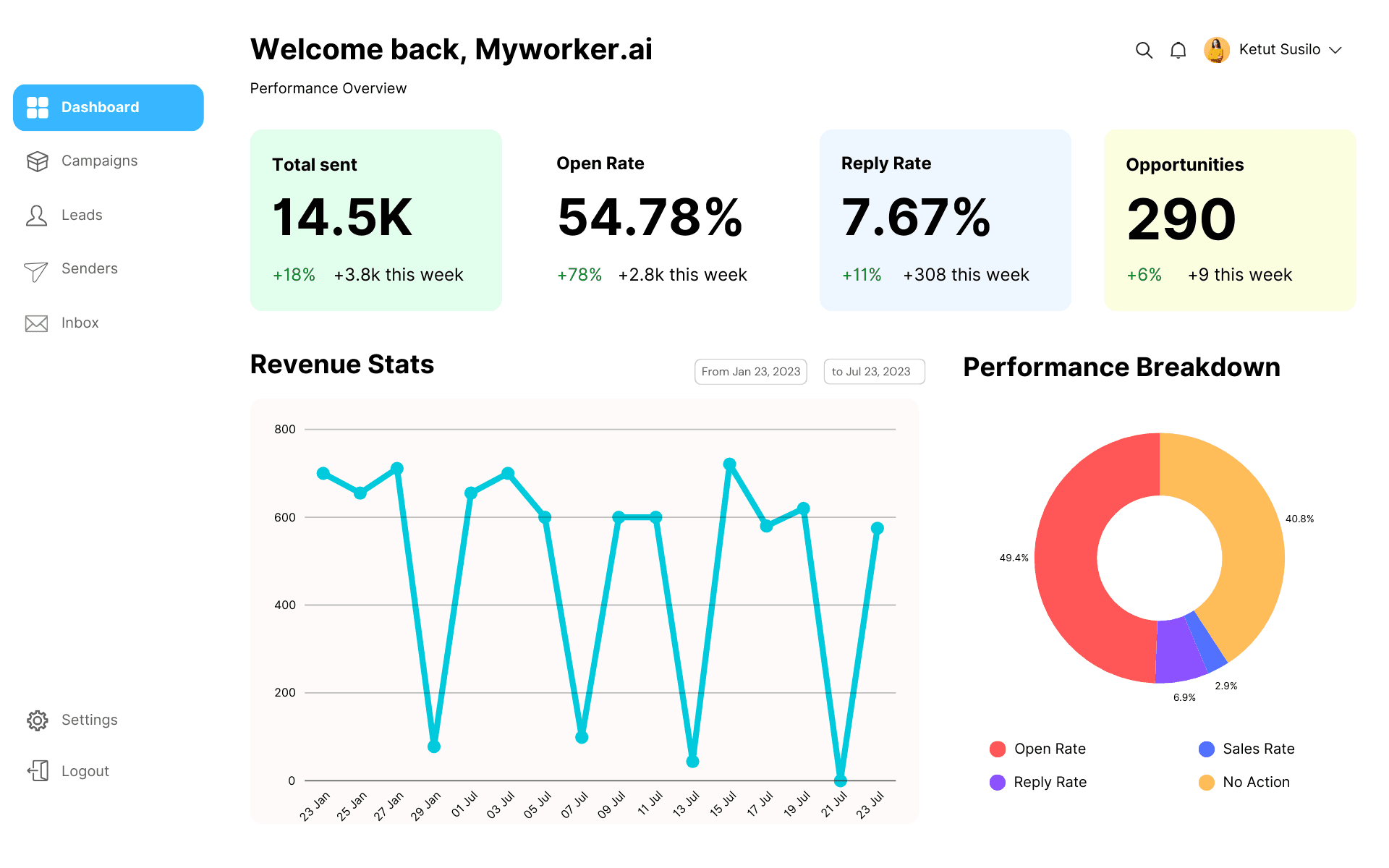Click the 'Reply Rate' legend label
Viewport: 1389px width, 868px height.
click(1050, 783)
